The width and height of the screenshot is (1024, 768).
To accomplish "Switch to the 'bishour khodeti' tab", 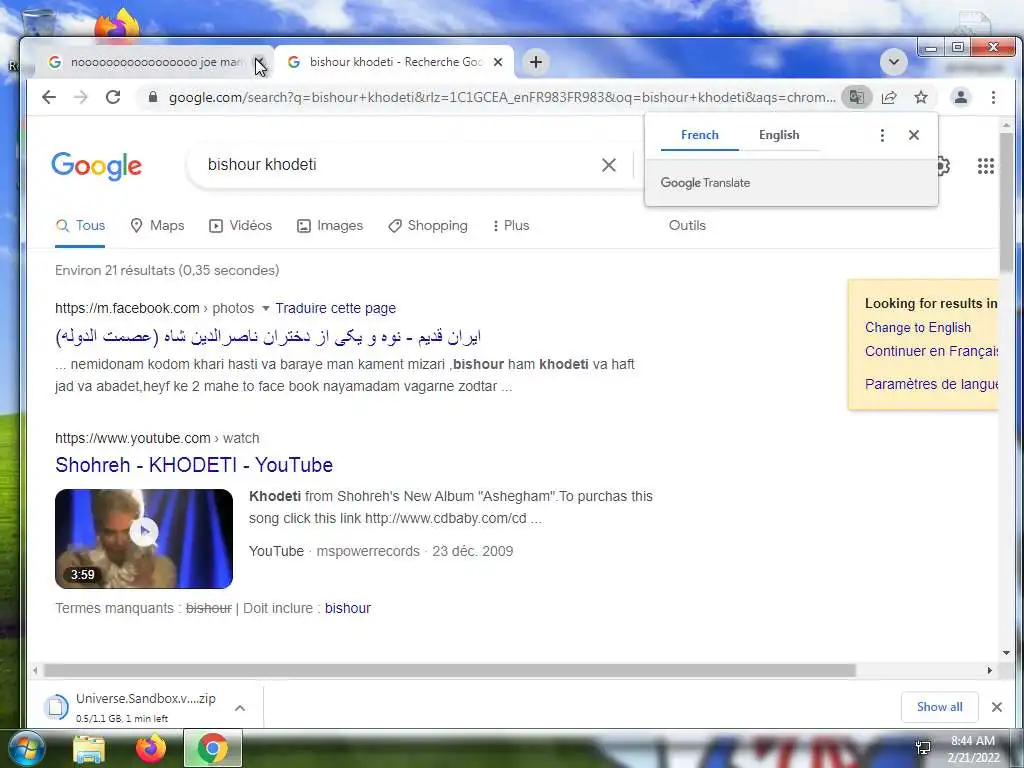I will click(x=394, y=62).
